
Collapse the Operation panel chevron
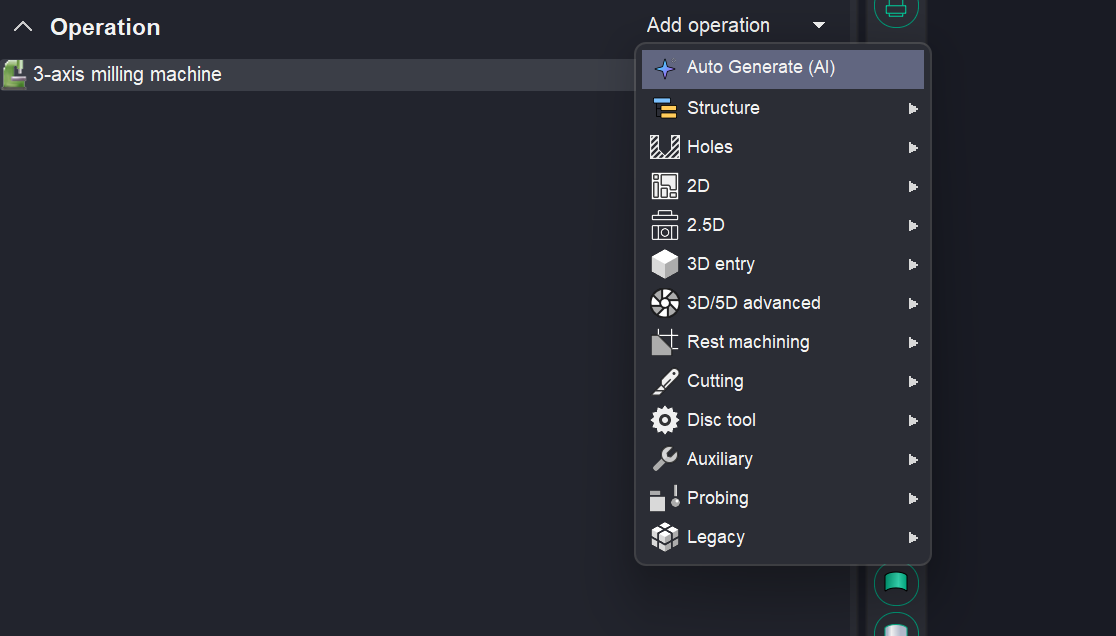pyautogui.click(x=23, y=27)
